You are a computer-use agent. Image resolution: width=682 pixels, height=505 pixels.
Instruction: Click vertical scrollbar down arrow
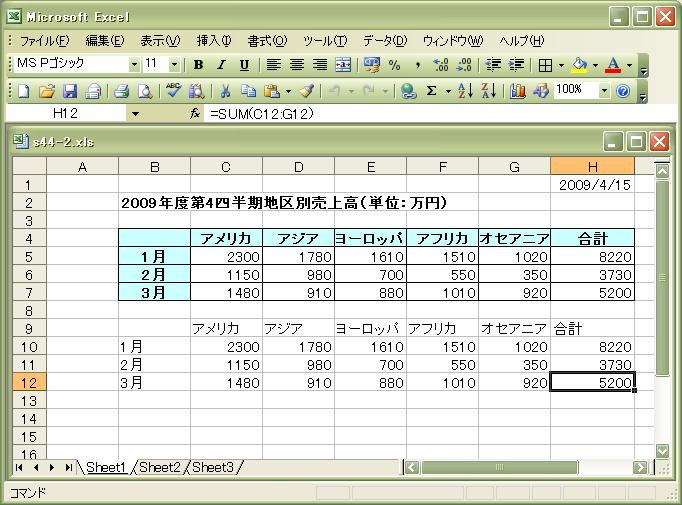click(662, 451)
